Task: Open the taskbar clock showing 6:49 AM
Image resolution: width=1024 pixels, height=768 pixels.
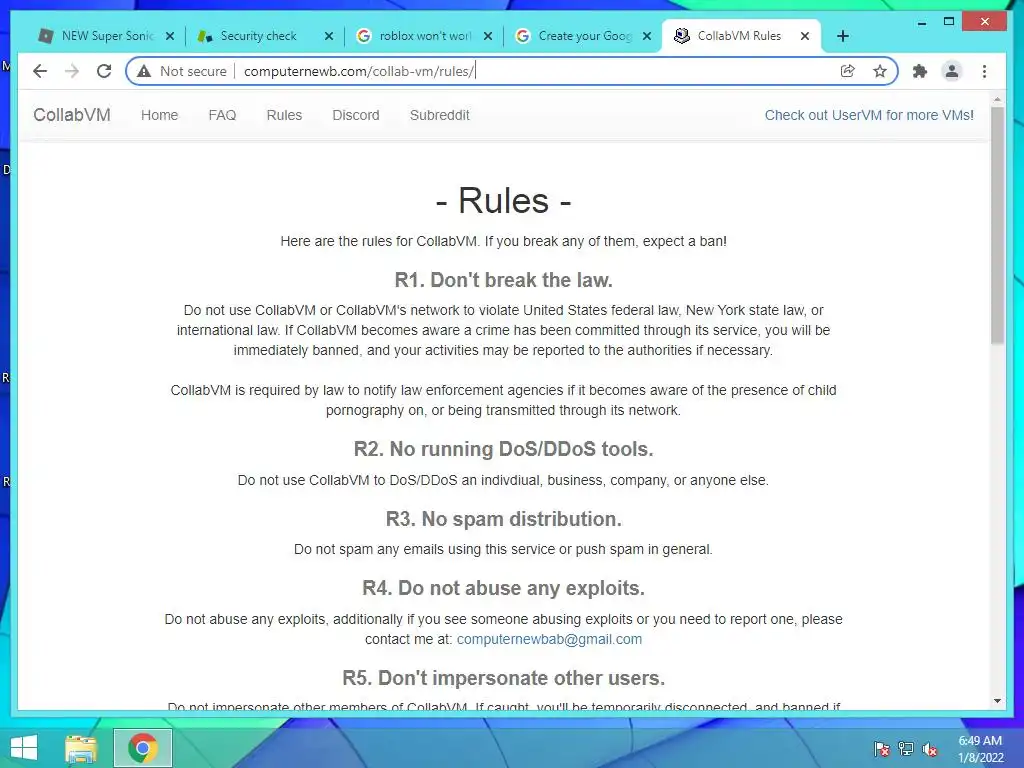Action: coord(980,749)
